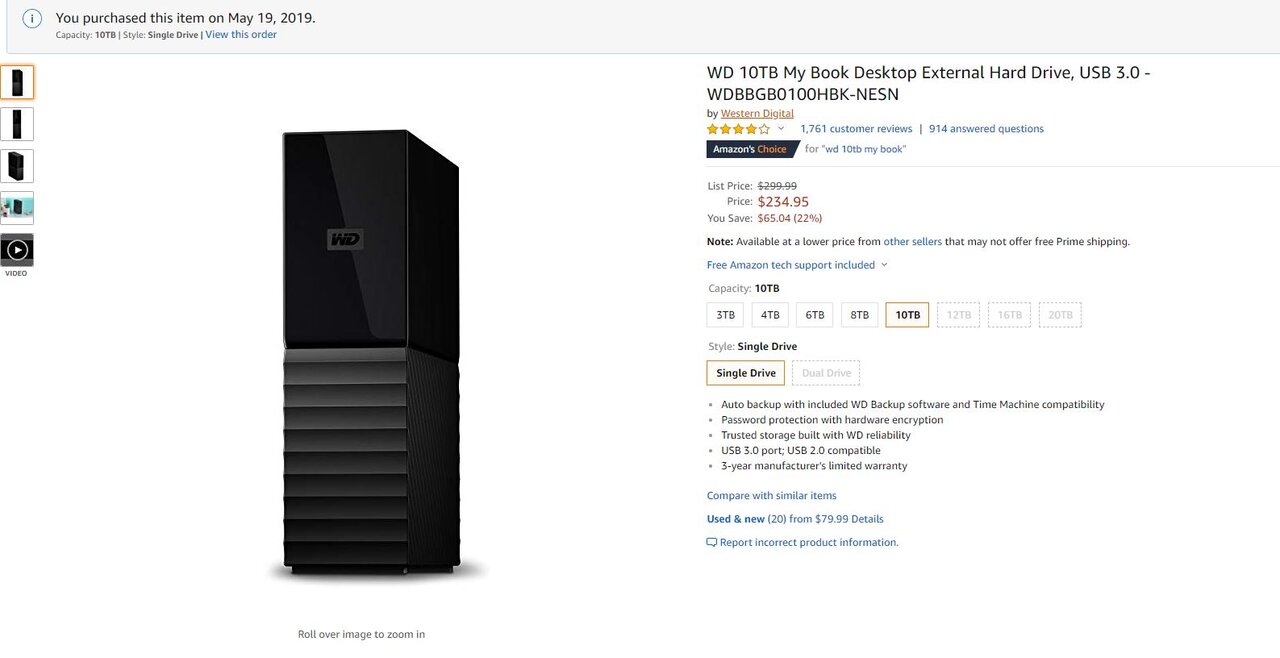The width and height of the screenshot is (1280, 658).
Task: Open 1,761 customer reviews link
Action: [856, 129]
